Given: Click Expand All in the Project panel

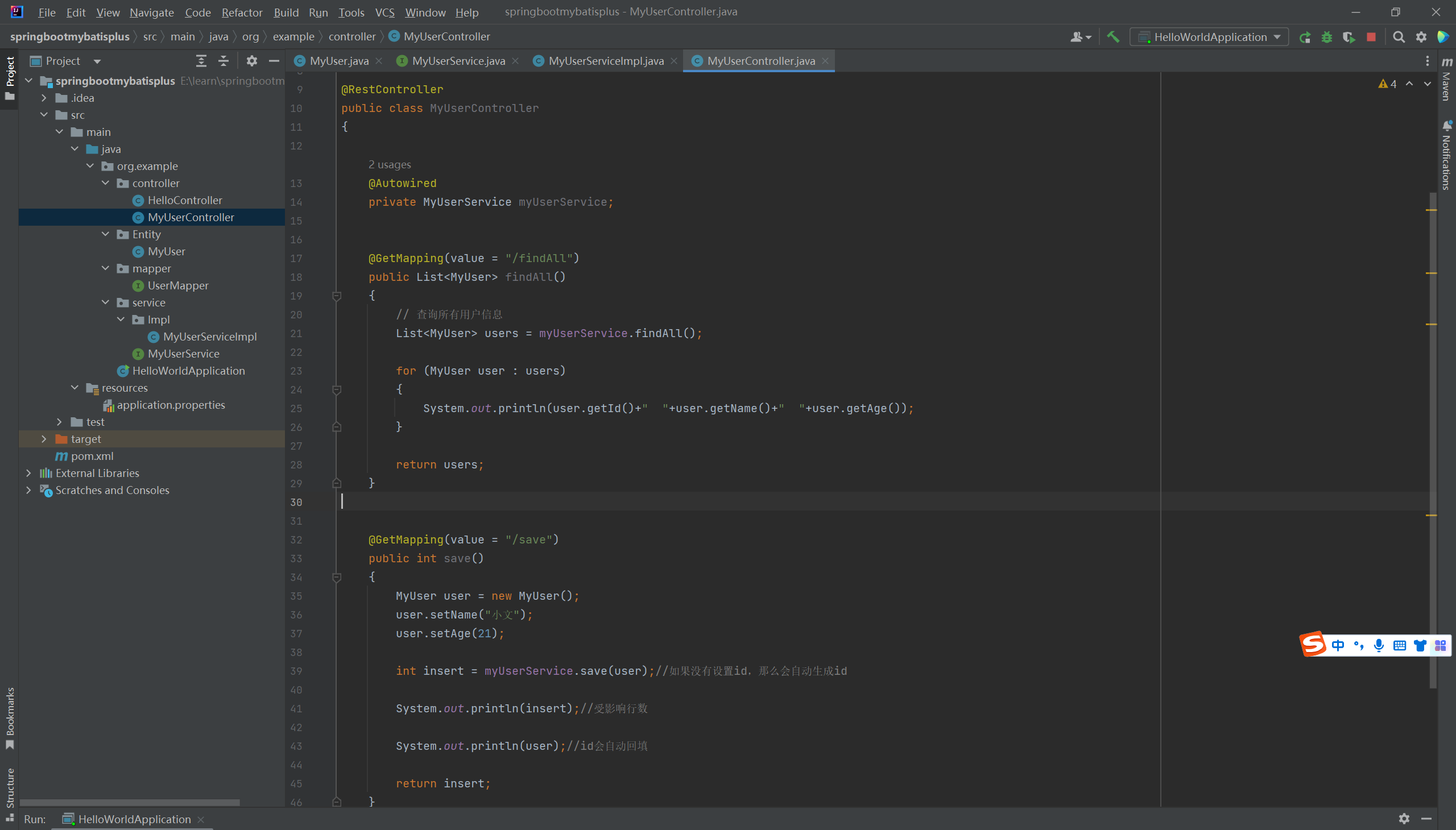Looking at the screenshot, I should 201,61.
